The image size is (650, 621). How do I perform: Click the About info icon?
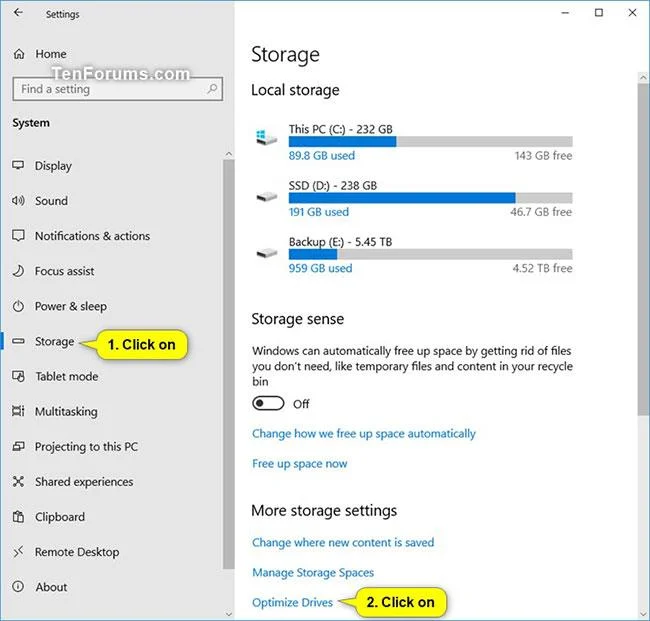18,587
